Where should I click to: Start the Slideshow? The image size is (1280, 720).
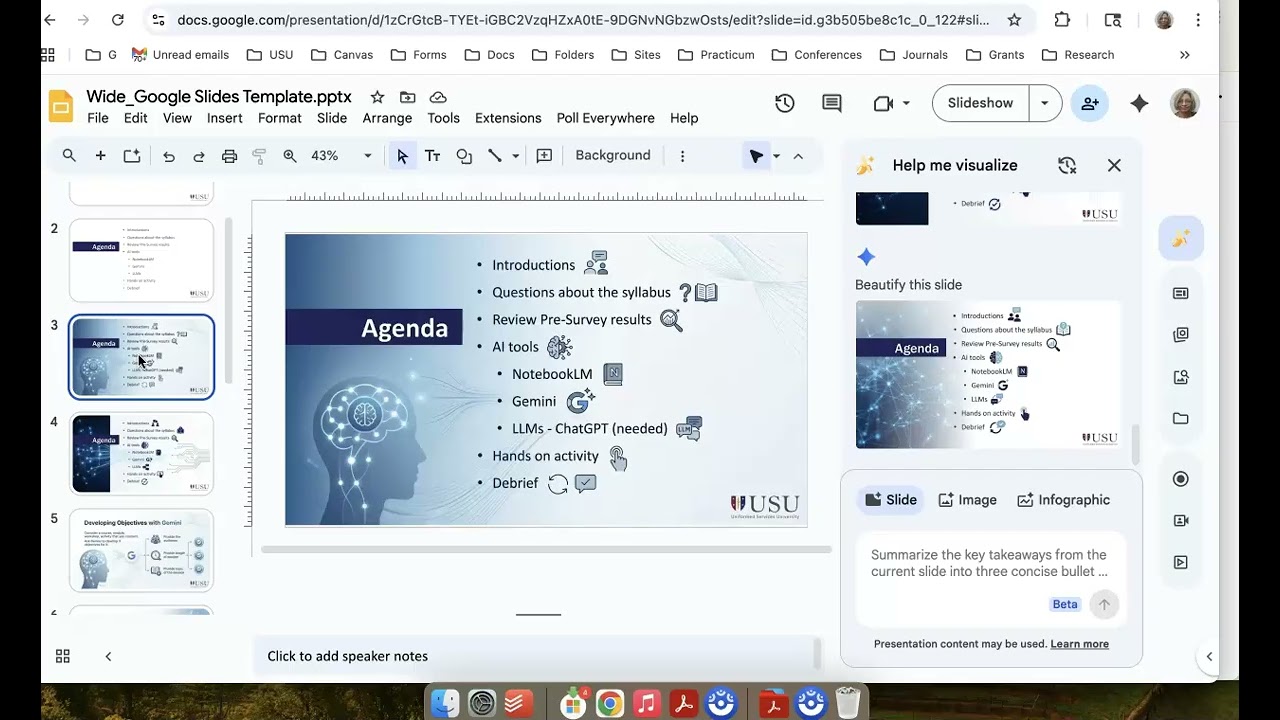coord(980,103)
